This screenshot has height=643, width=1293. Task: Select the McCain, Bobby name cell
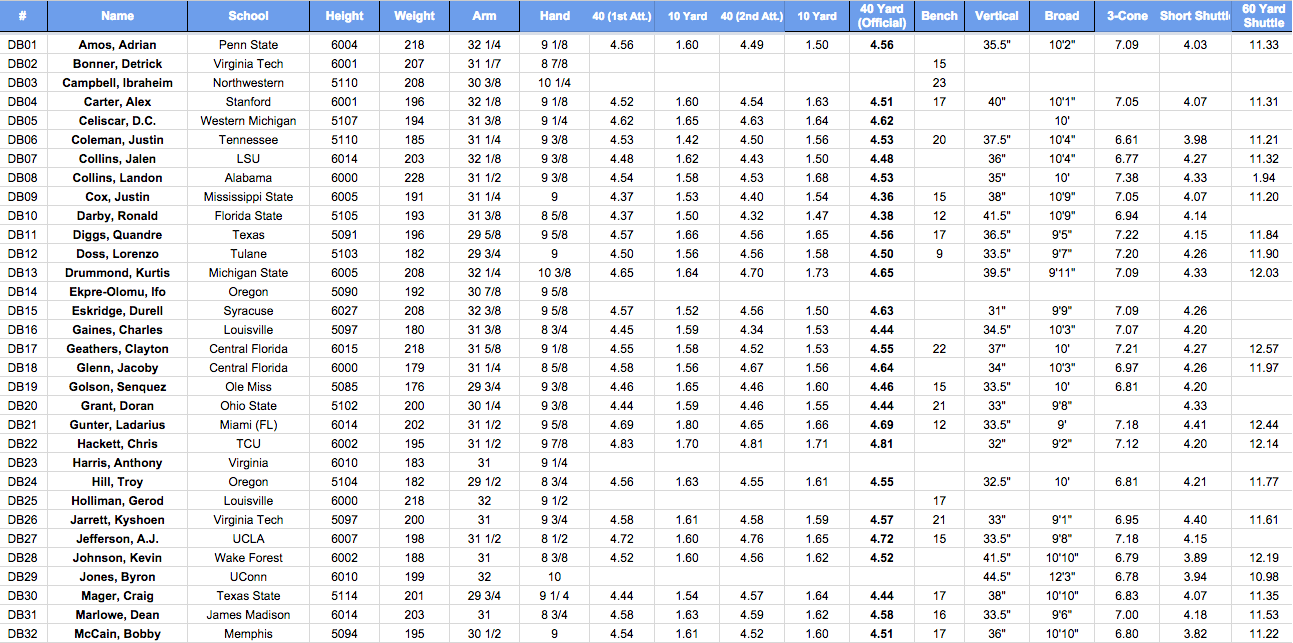click(x=117, y=634)
